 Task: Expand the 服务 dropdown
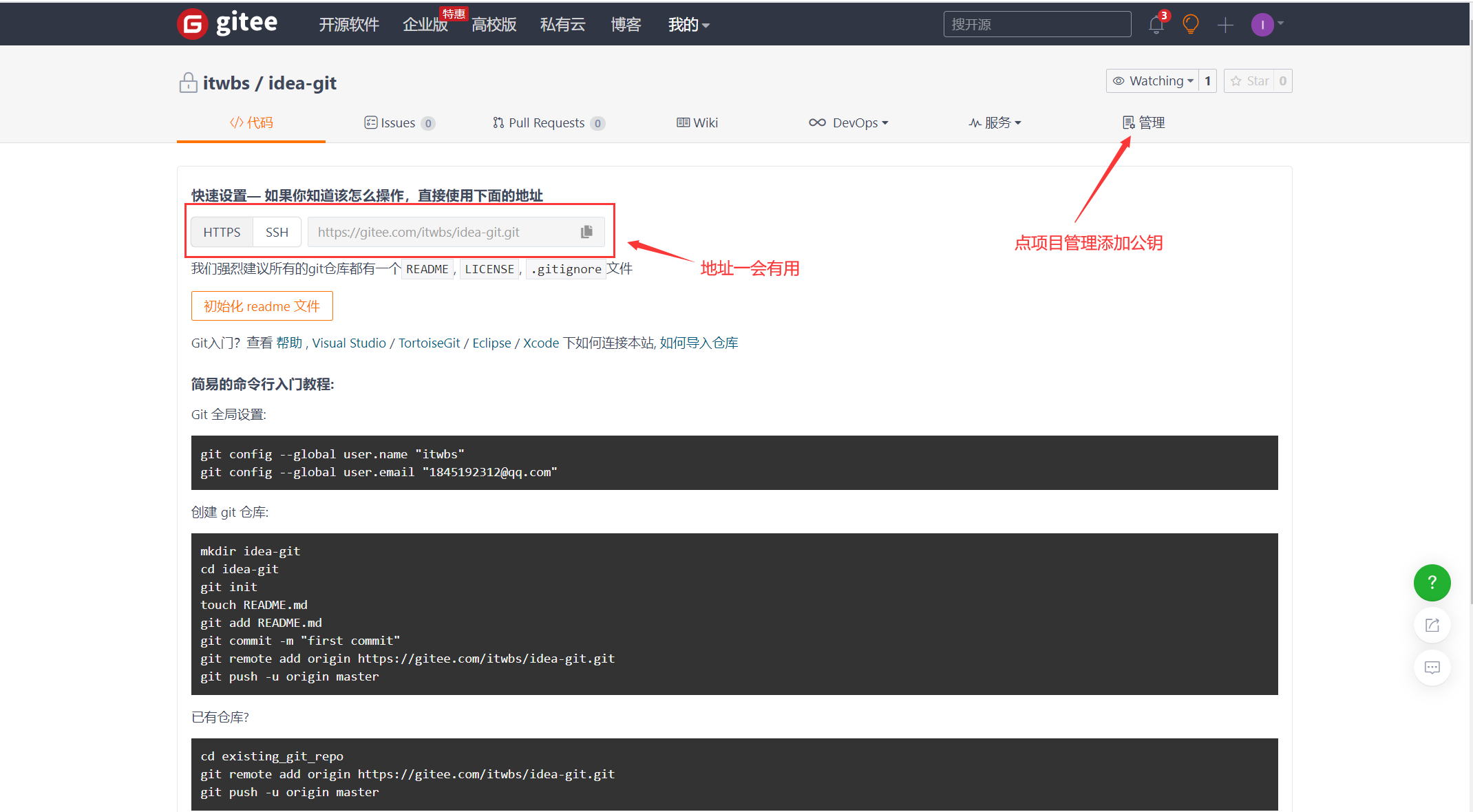(x=995, y=122)
